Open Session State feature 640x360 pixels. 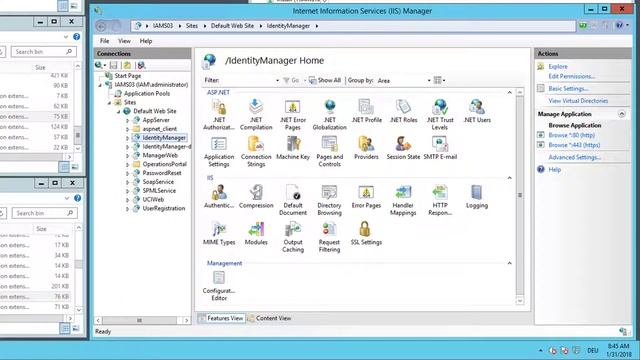pos(403,148)
